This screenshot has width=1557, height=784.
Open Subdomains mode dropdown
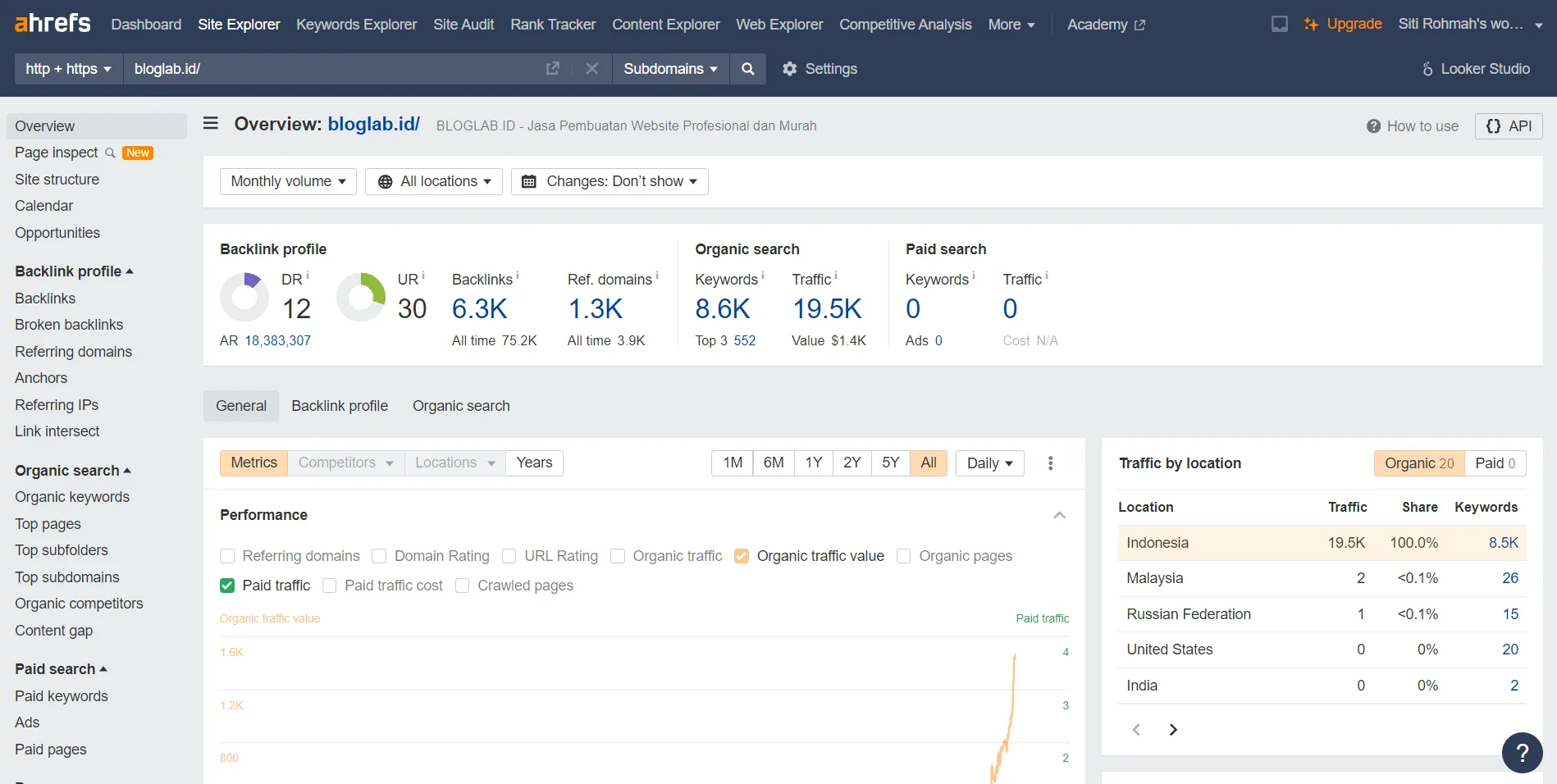coord(670,69)
